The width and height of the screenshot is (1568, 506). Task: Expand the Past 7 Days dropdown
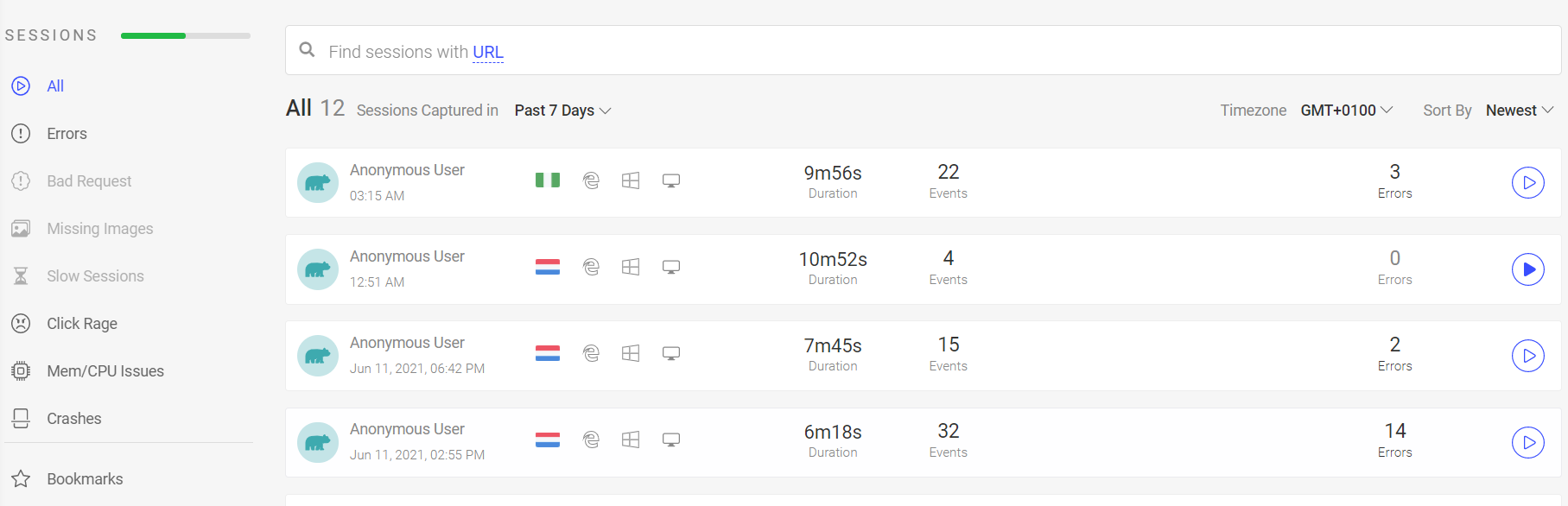(x=562, y=111)
